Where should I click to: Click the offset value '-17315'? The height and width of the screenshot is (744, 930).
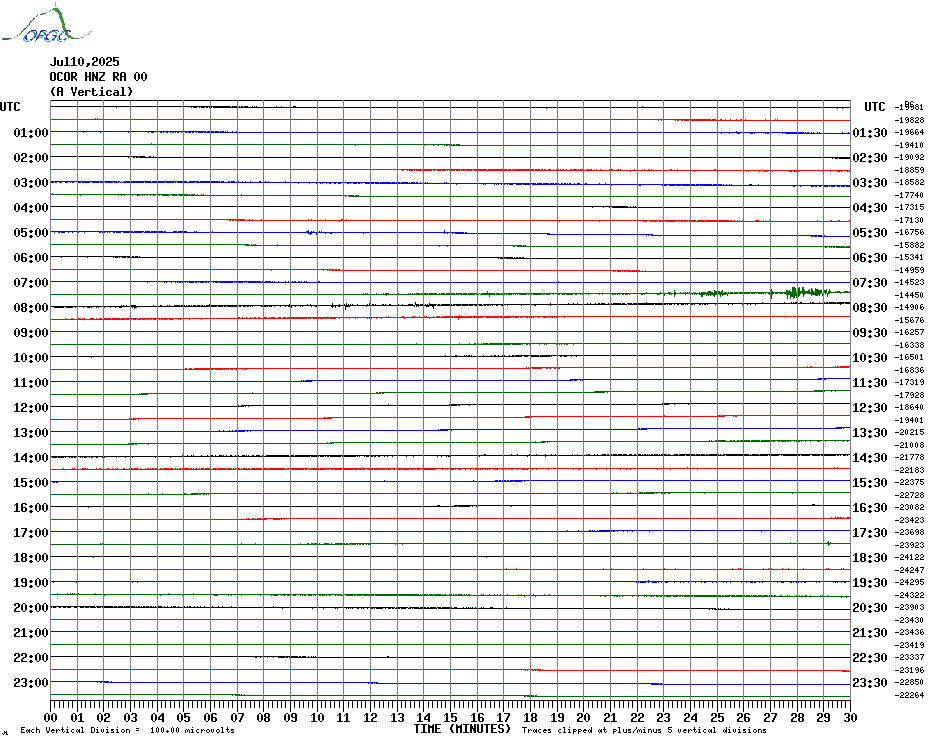[x=909, y=207]
